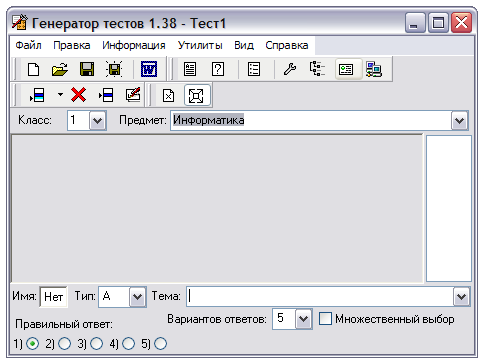Screen dimensions: 485x363
Task: Click the list page toolbar icon
Action: (x=254, y=70)
